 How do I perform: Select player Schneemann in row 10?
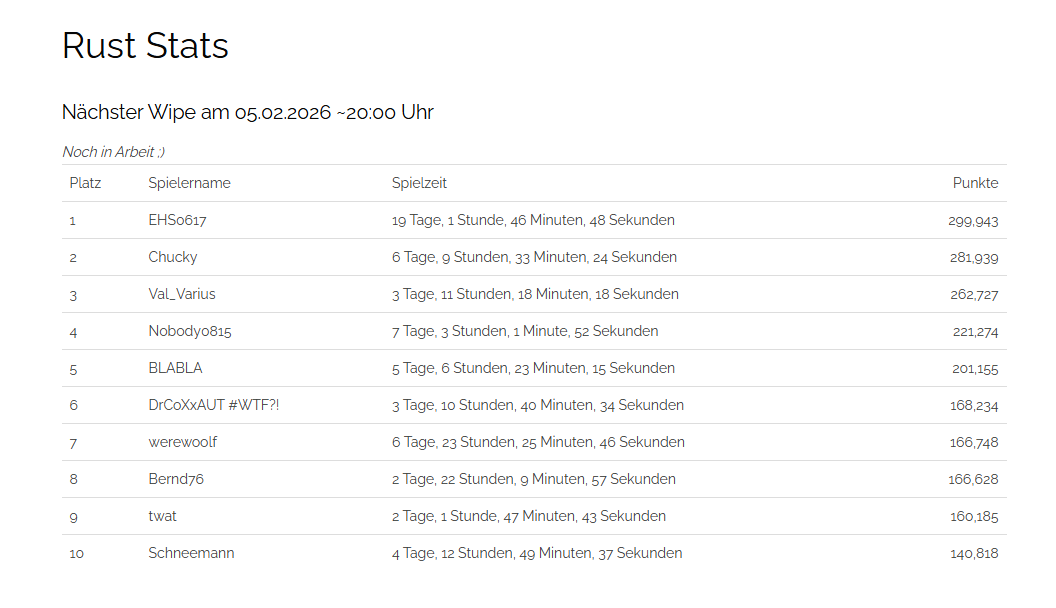[191, 553]
